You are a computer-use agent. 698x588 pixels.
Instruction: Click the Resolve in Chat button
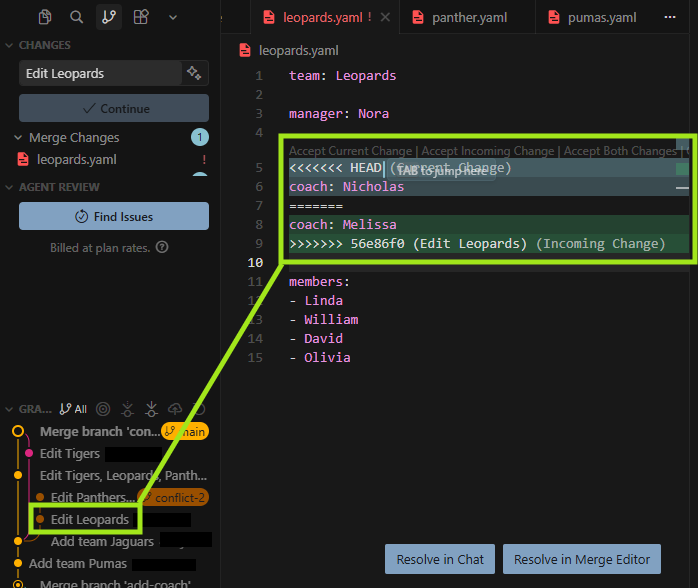pyautogui.click(x=440, y=559)
